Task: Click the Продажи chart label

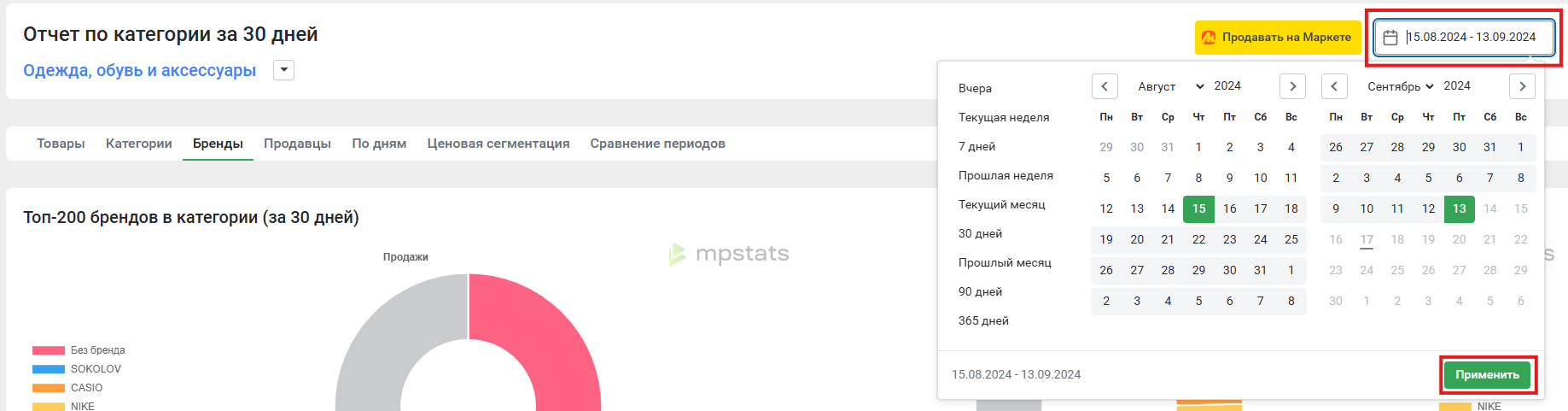Action: [x=405, y=256]
